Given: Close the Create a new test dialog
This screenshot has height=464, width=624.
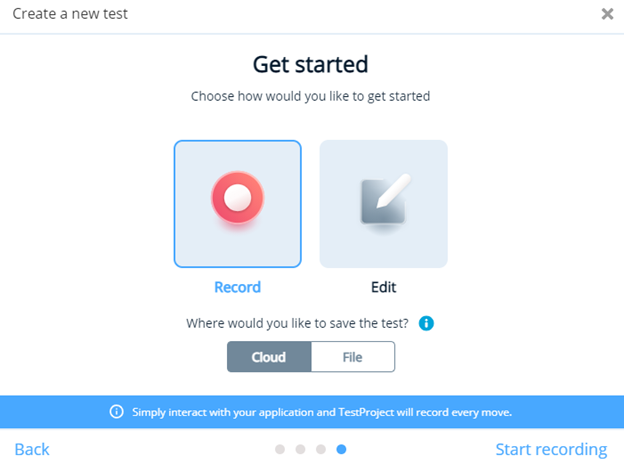Looking at the screenshot, I should [607, 14].
